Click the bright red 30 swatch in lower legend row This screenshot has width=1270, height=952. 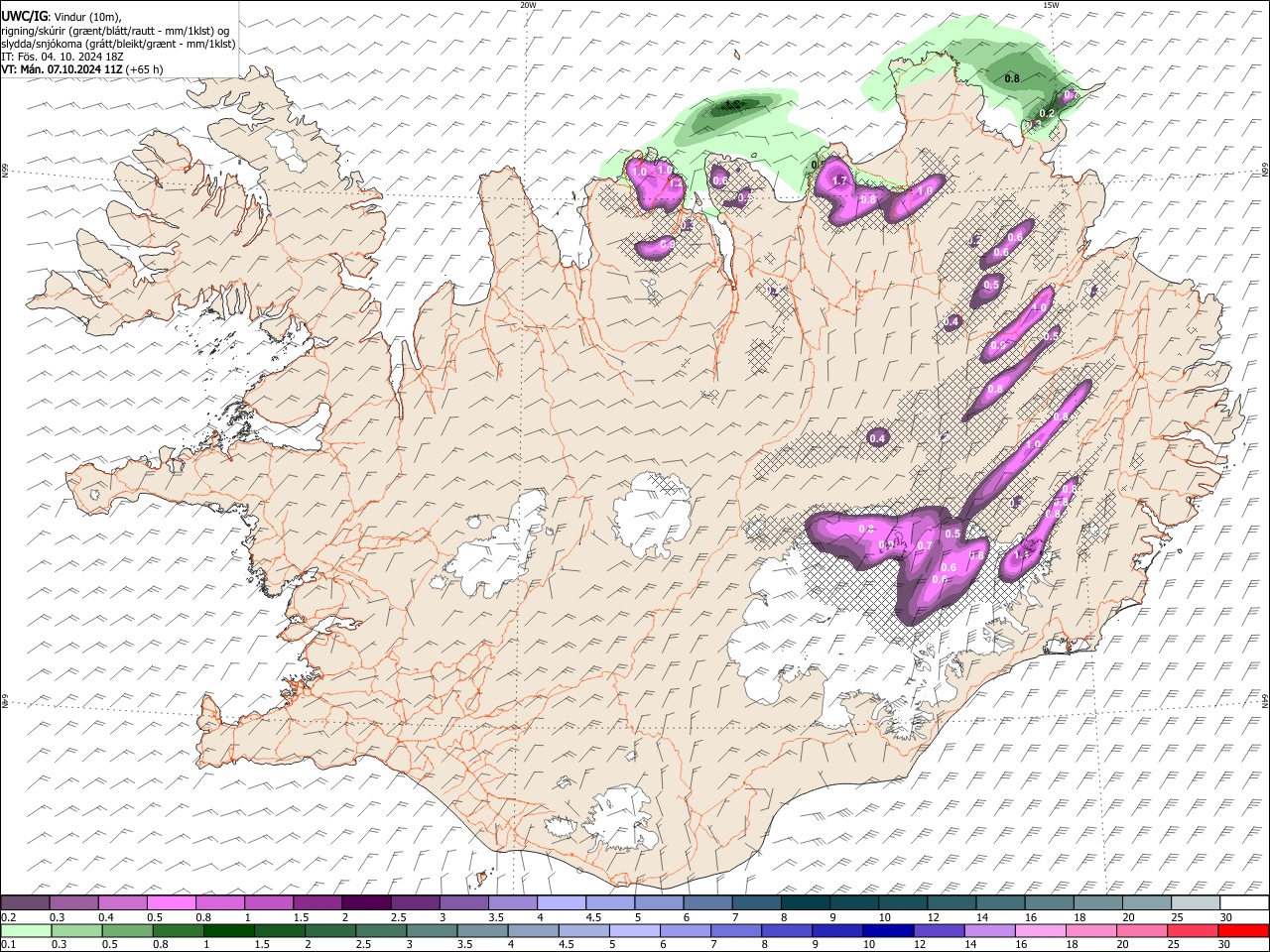tap(1244, 930)
